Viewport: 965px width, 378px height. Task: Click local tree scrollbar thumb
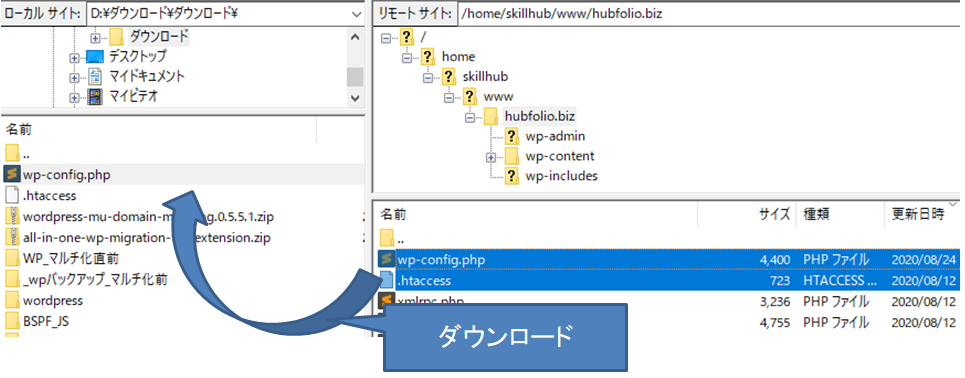click(x=355, y=76)
